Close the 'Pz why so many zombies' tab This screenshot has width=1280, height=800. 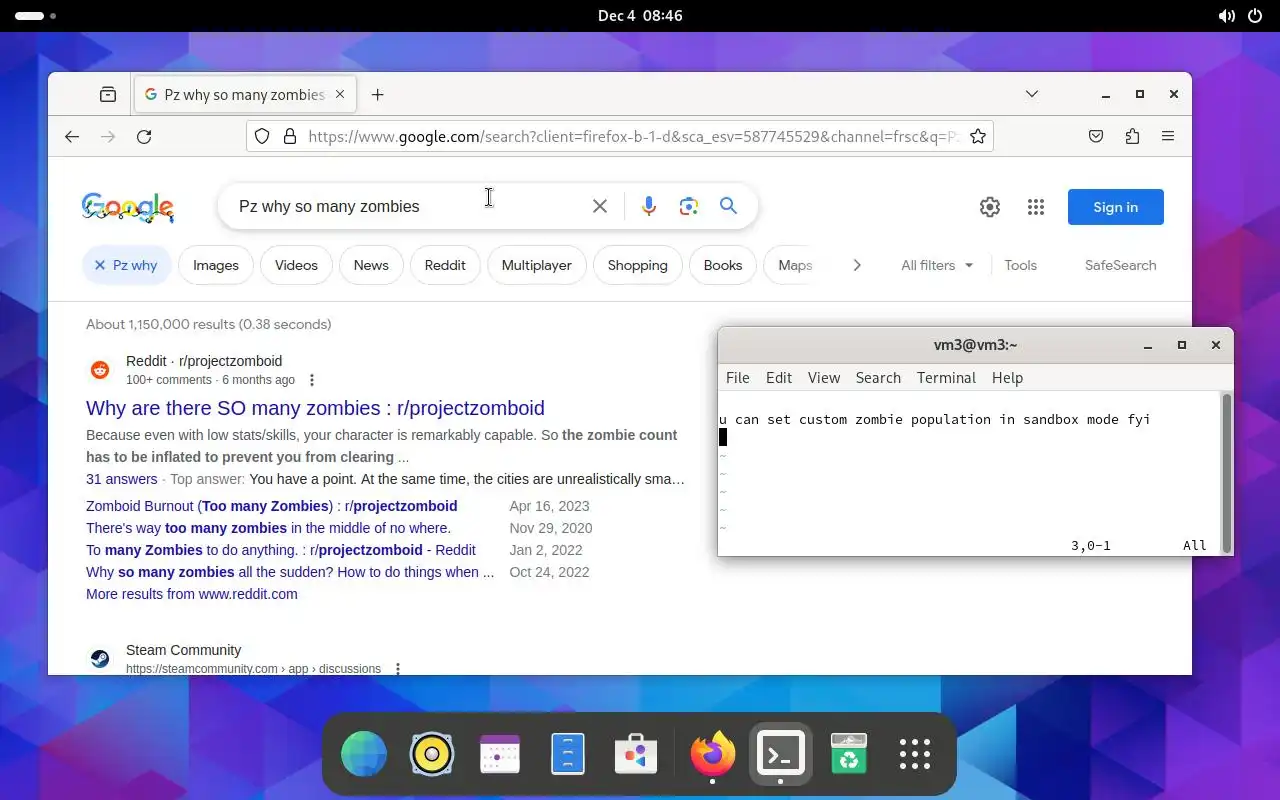[x=340, y=95]
